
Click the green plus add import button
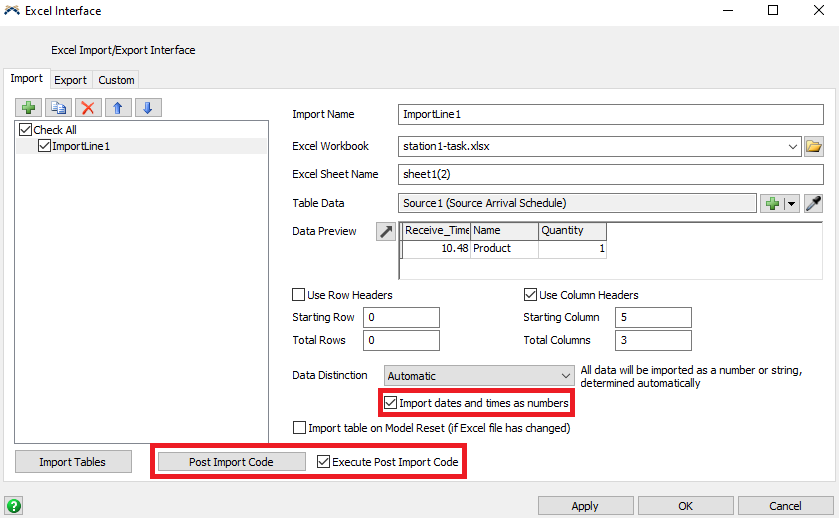pyautogui.click(x=29, y=108)
